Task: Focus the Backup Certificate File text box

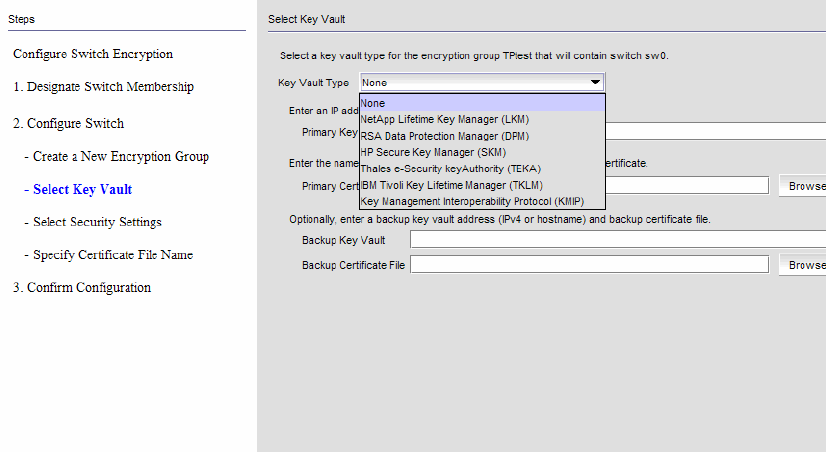Action: [x=588, y=265]
